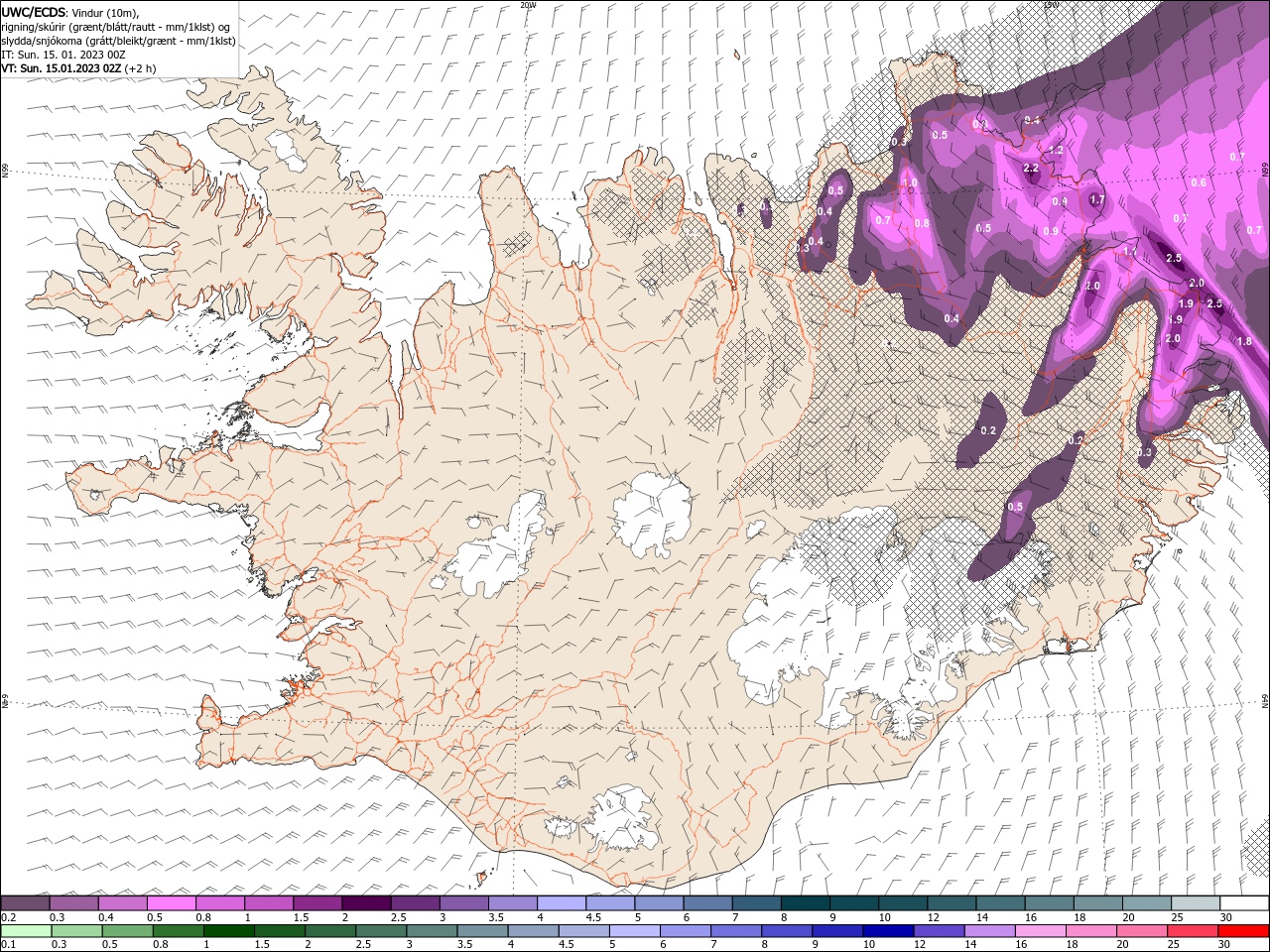Click the '0.2' label starting the upper legend row
The width and height of the screenshot is (1270, 952).
[x=8, y=917]
